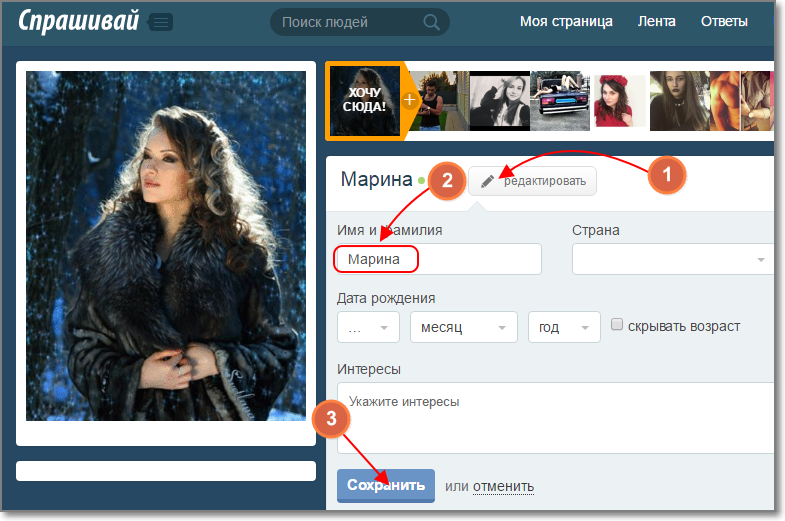This screenshot has width=785, height=521.
Task: Enable the скрывать возраст checkbox
Action: tap(617, 325)
